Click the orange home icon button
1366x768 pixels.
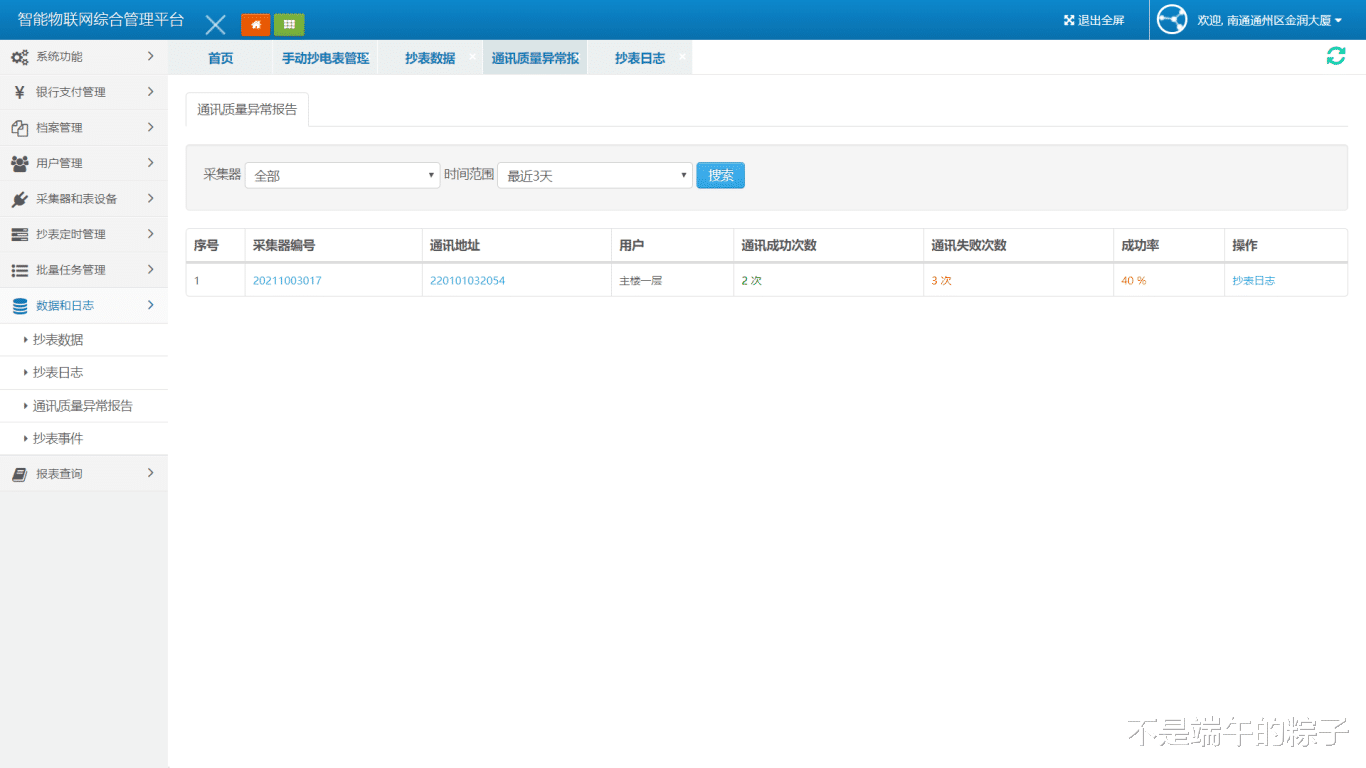click(256, 25)
